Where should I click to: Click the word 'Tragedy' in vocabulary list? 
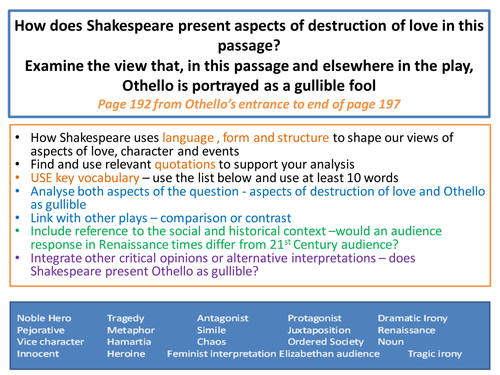(x=126, y=318)
